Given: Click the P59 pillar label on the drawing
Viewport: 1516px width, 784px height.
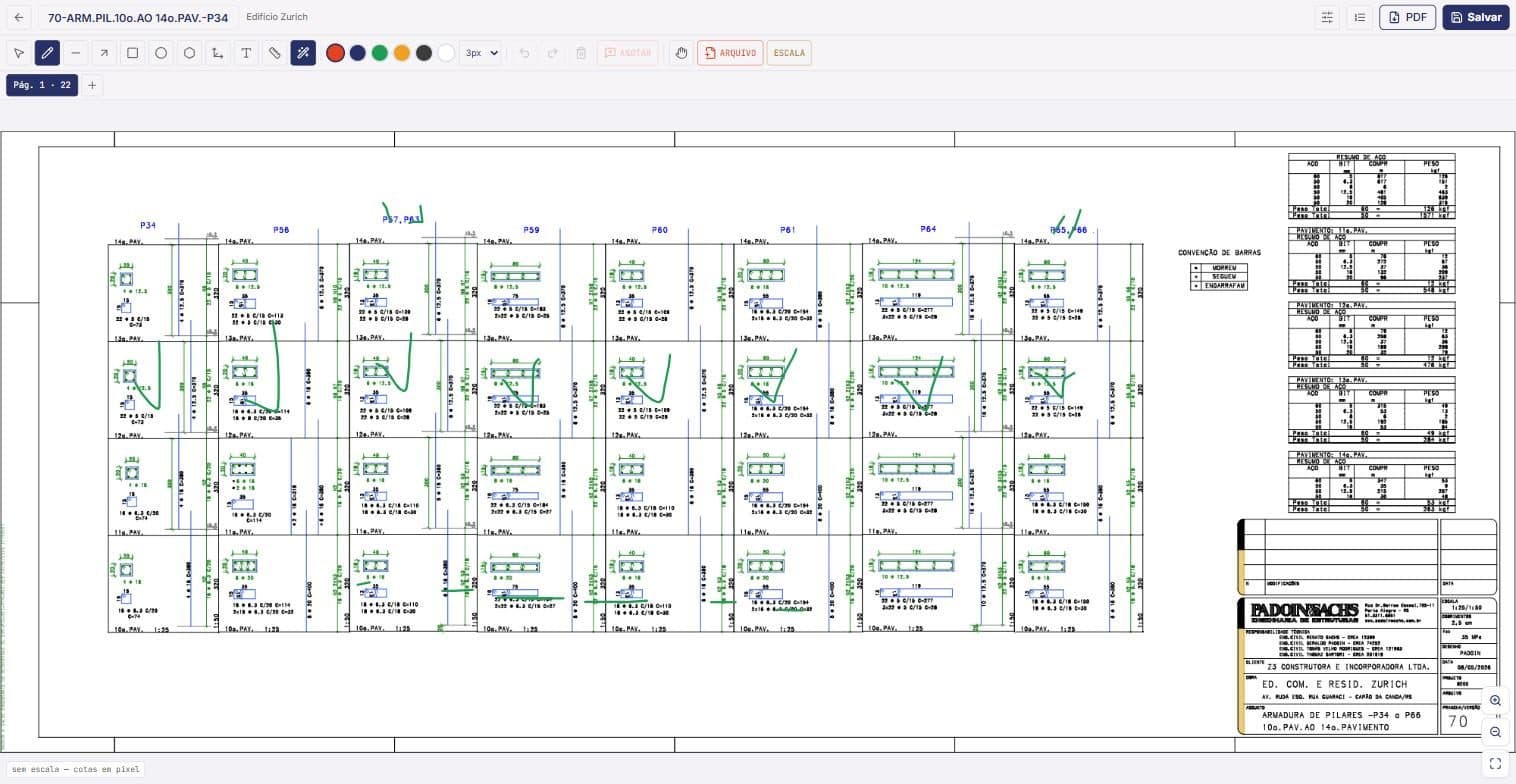Looking at the screenshot, I should (531, 230).
